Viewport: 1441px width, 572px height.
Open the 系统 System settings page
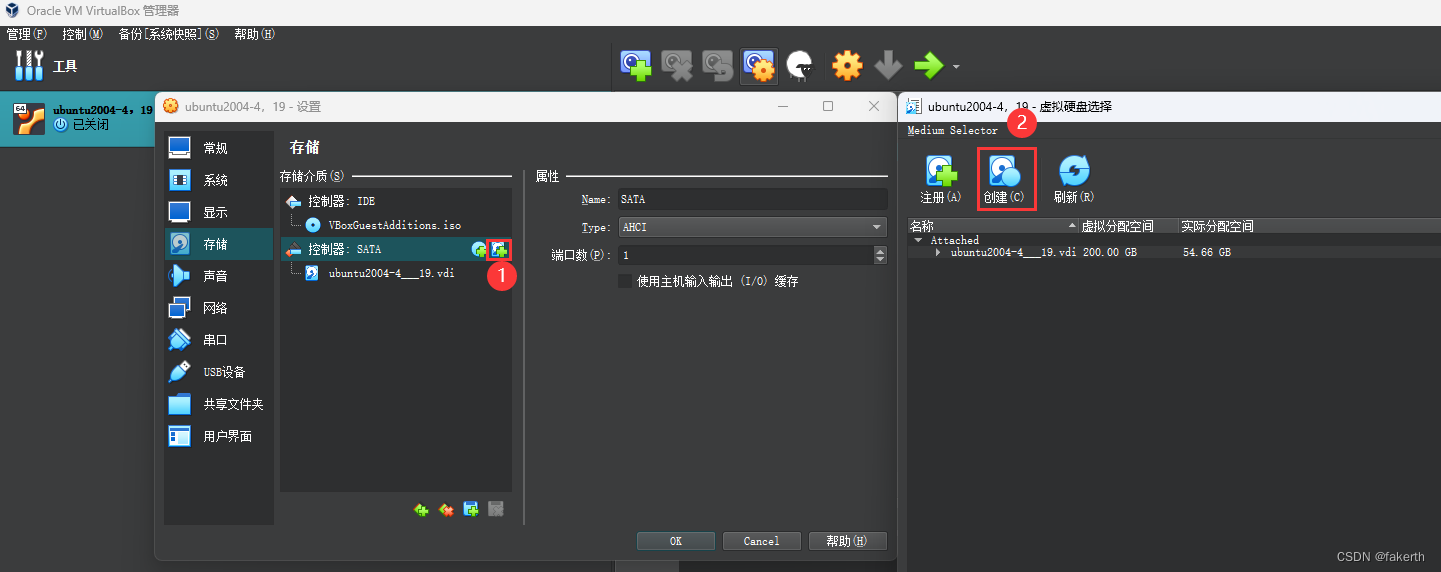tap(219, 180)
